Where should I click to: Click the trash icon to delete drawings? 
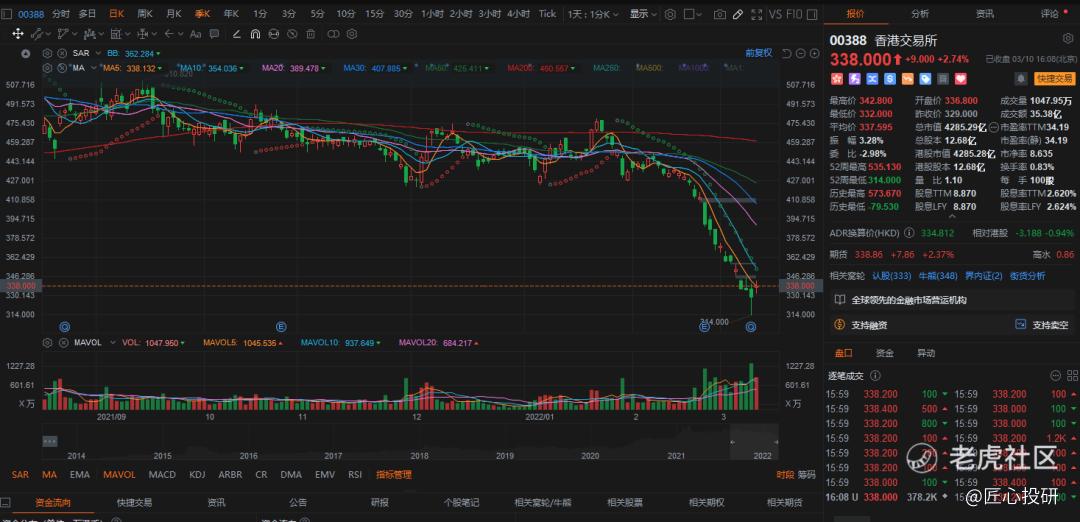[x=311, y=33]
